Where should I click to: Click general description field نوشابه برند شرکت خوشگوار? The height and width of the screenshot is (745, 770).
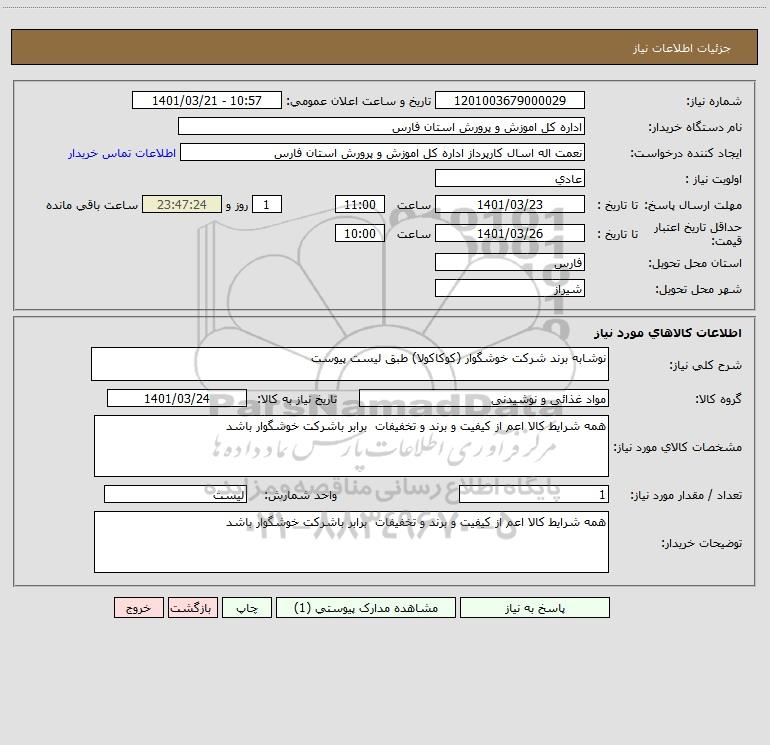coord(350,364)
